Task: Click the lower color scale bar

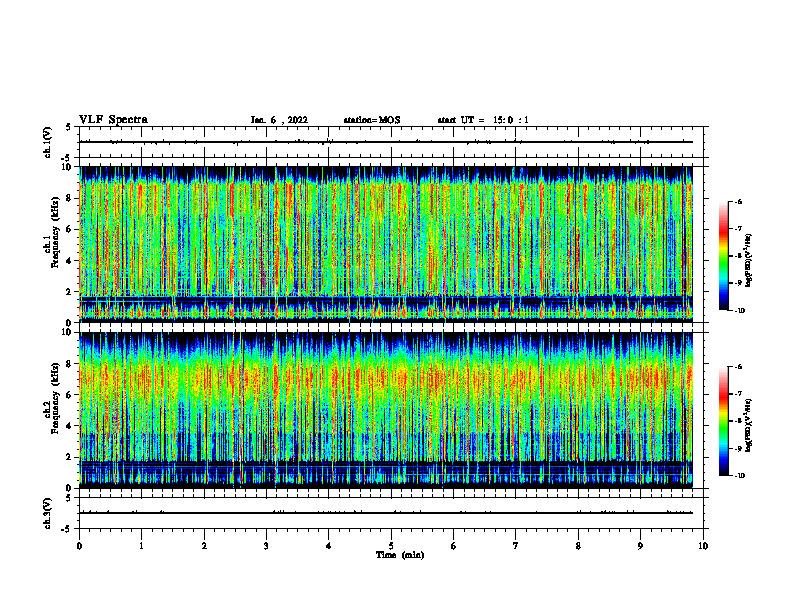Action: click(x=724, y=421)
